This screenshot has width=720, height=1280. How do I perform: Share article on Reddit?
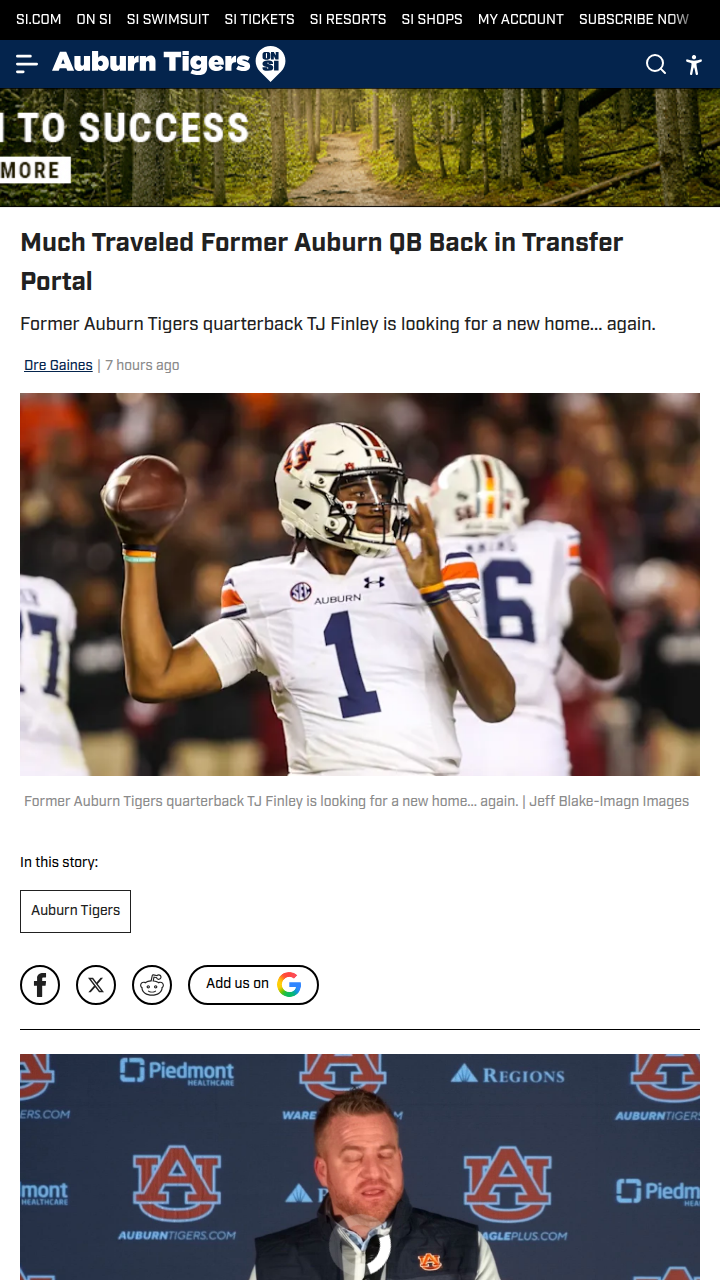click(152, 985)
